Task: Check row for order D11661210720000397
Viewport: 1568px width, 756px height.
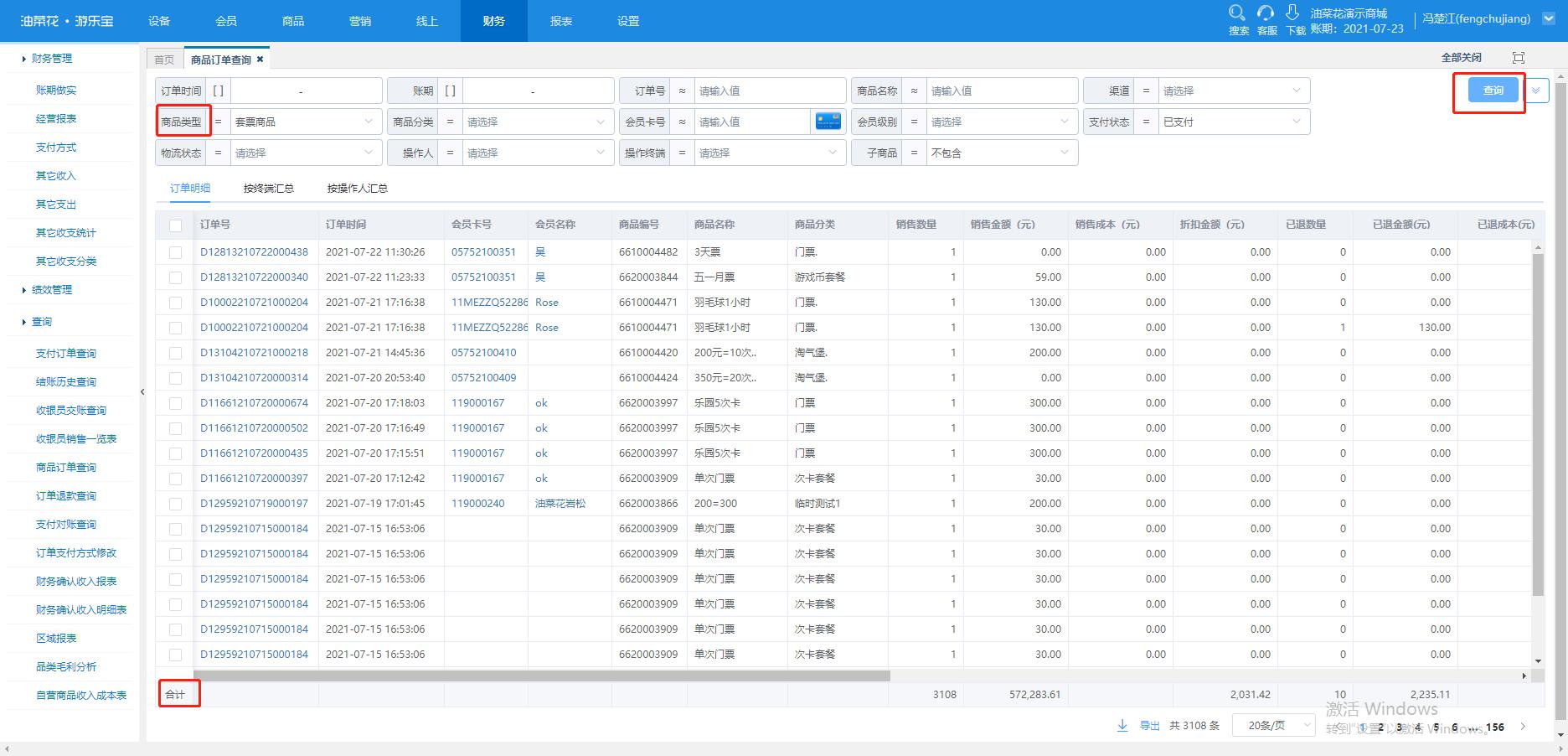Action: click(x=175, y=479)
